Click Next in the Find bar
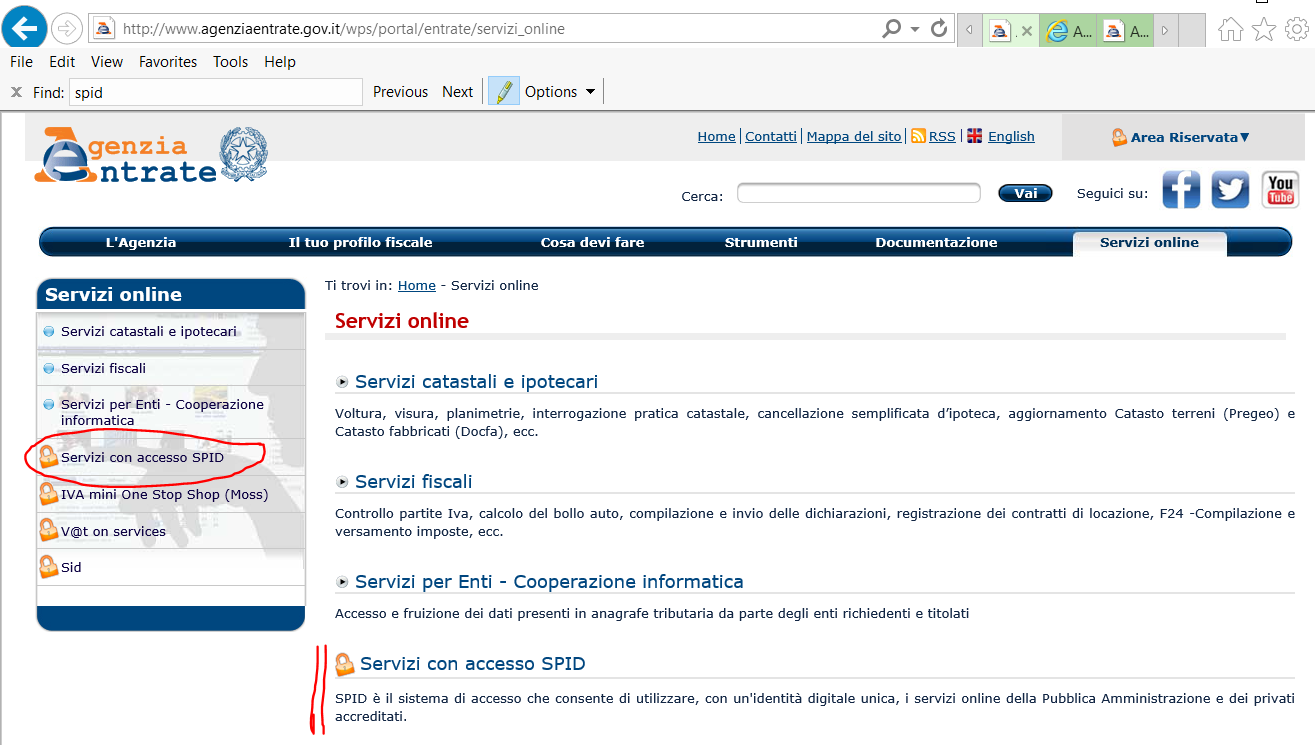The image size is (1315, 745). pos(457,92)
